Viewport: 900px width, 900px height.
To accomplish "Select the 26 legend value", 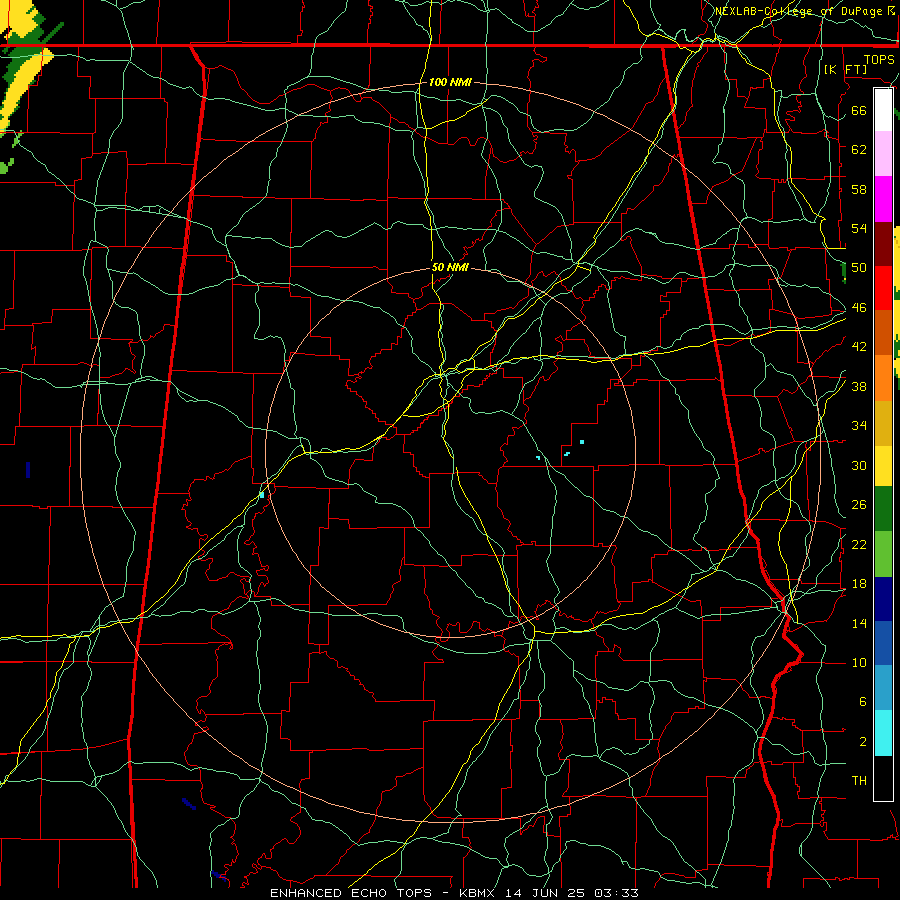I will pos(859,505).
